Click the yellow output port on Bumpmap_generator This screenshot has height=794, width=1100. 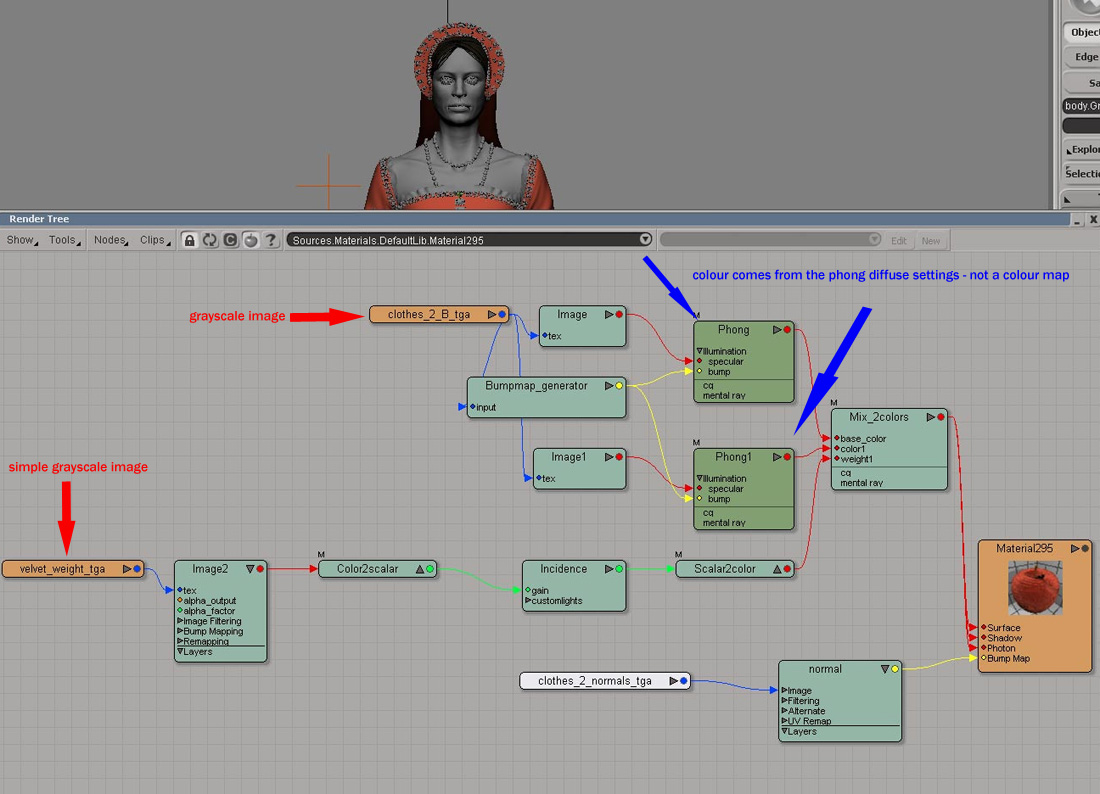tap(620, 386)
